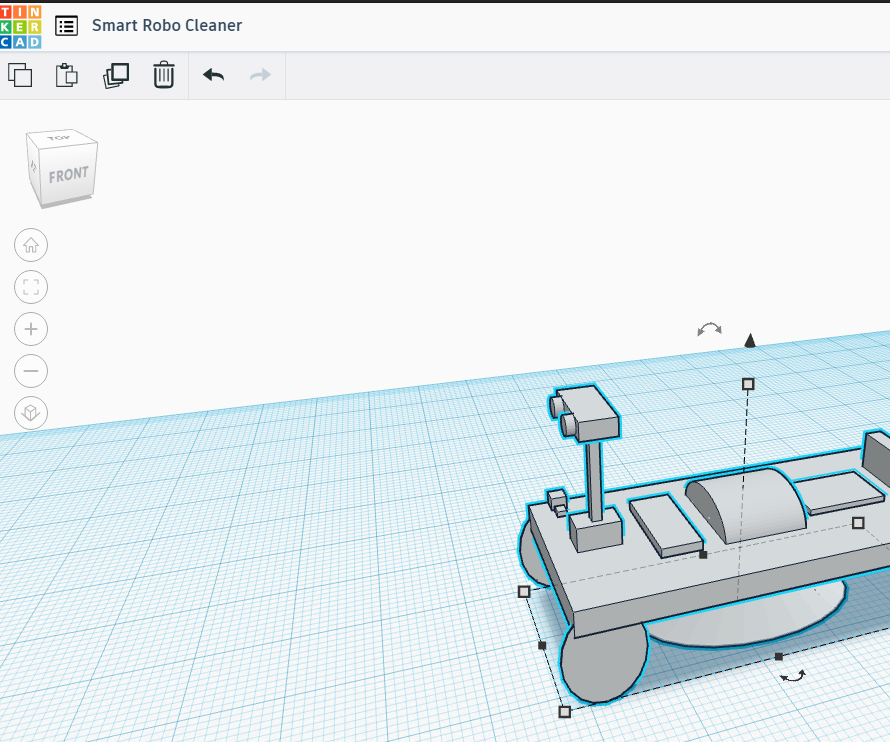Click the FRONT face of the view cube
Image resolution: width=890 pixels, height=742 pixels.
coord(68,177)
